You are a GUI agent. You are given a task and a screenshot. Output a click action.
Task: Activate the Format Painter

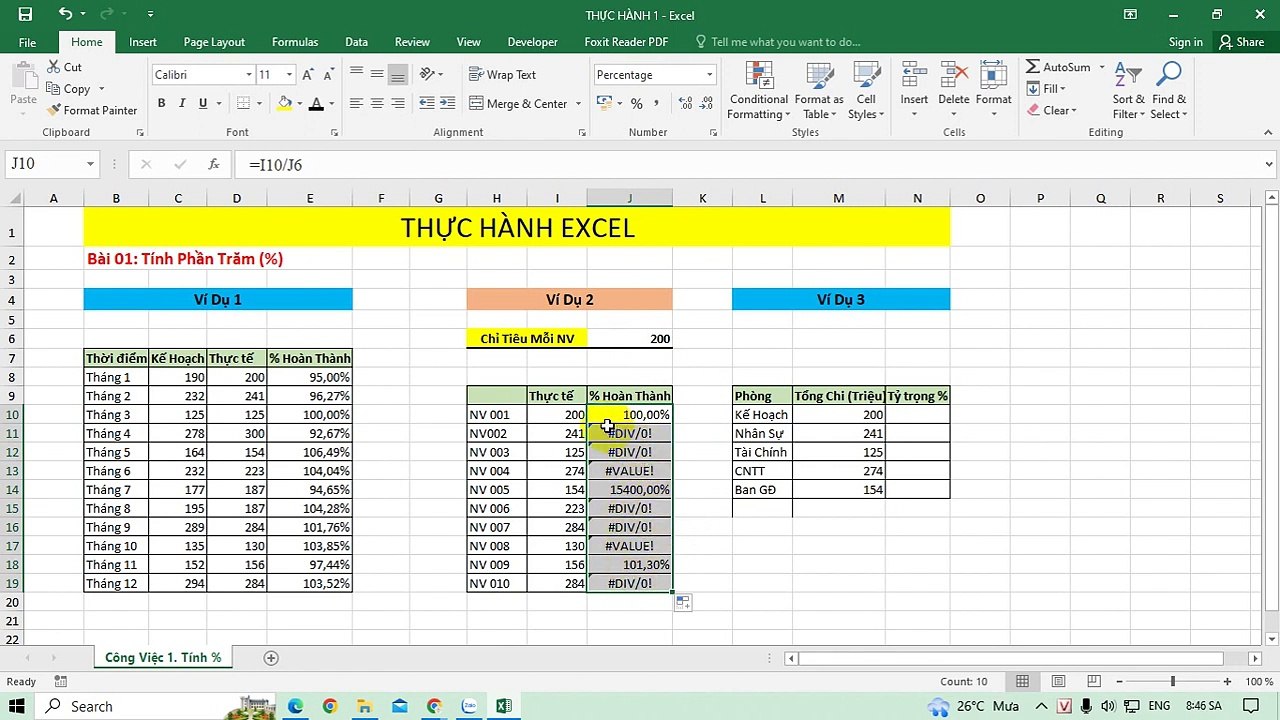(92, 111)
